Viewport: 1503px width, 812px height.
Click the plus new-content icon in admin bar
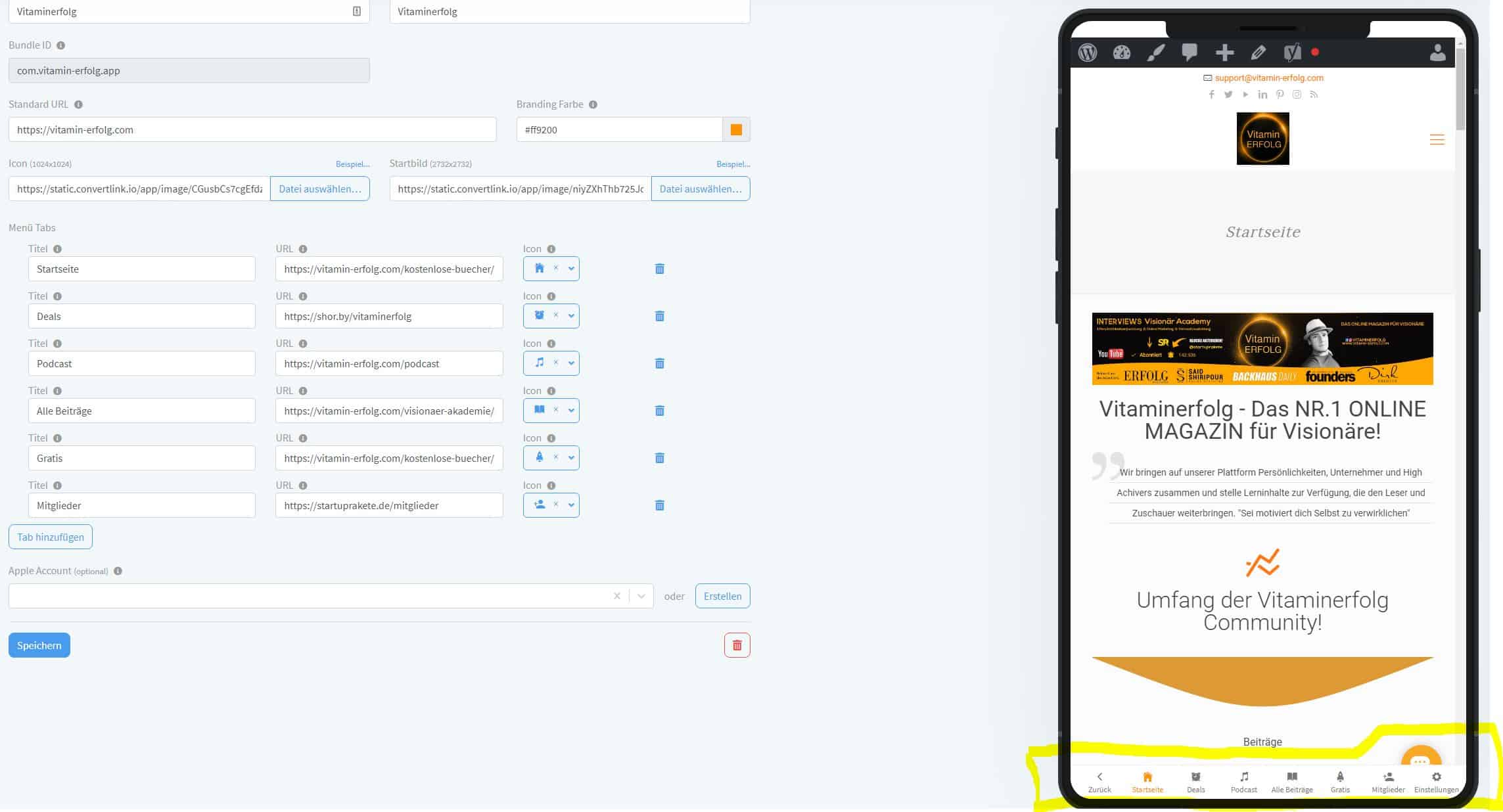1224,53
